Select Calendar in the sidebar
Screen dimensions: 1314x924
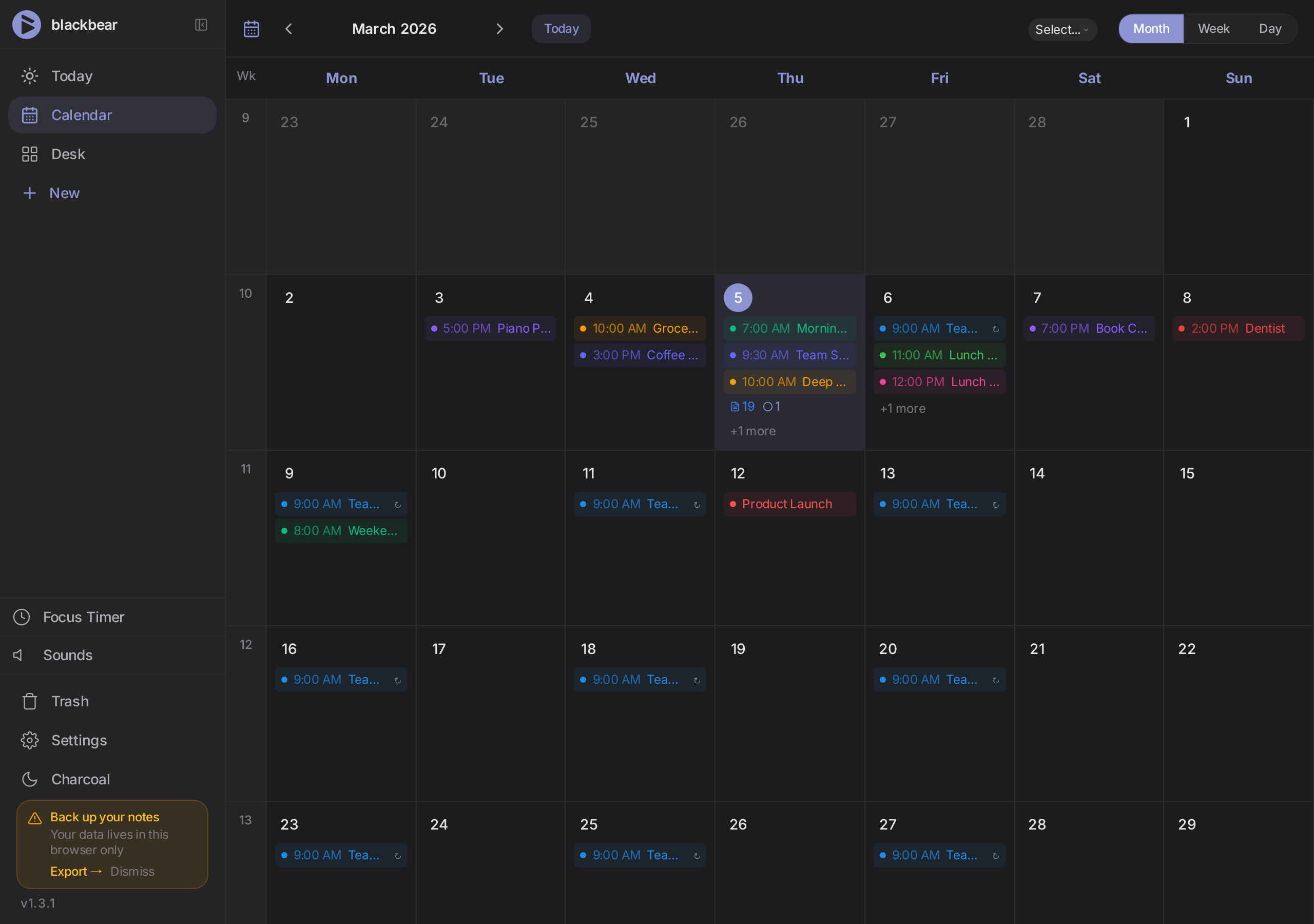[82, 114]
